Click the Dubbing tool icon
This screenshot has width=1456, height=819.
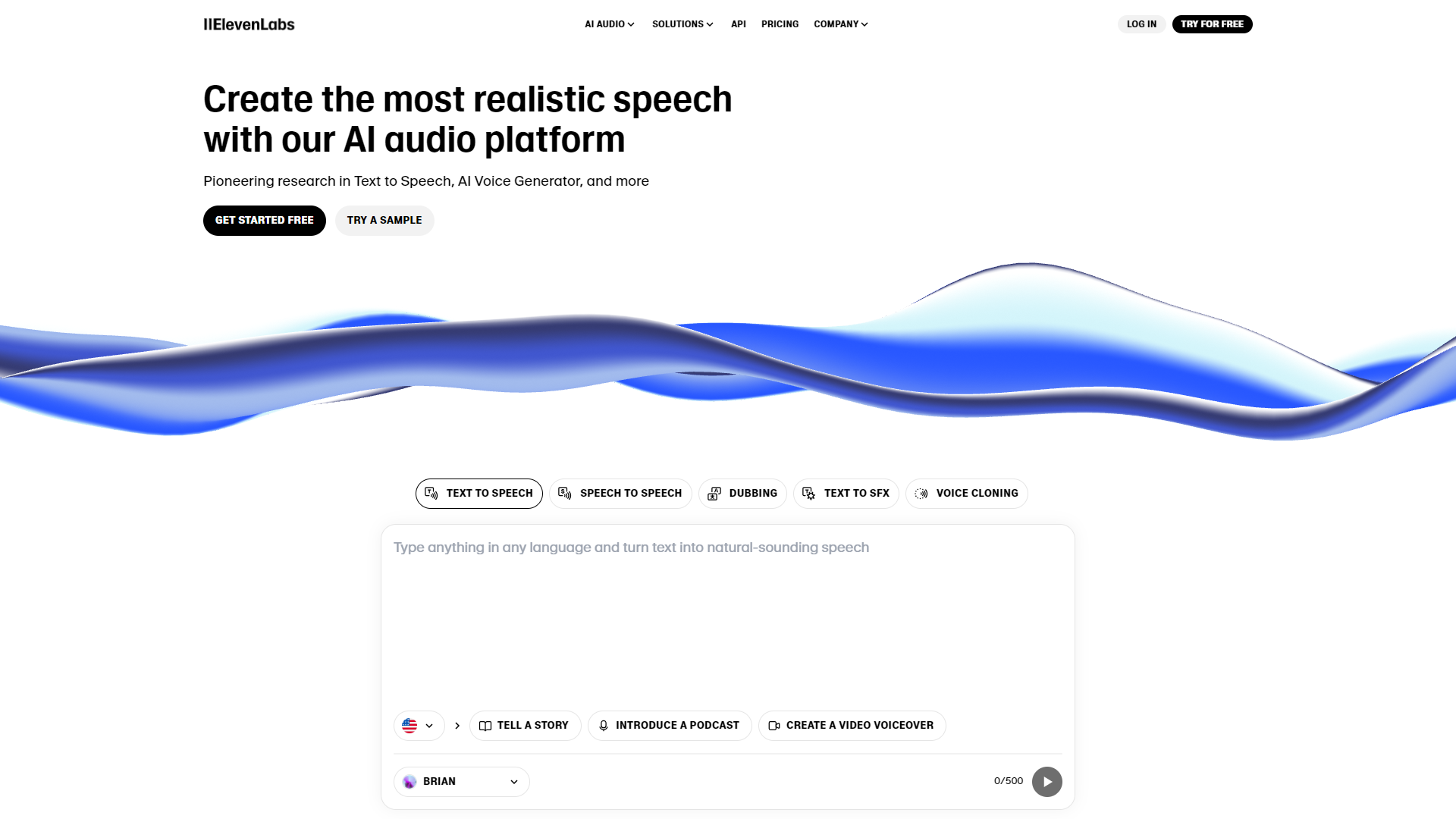coord(715,493)
